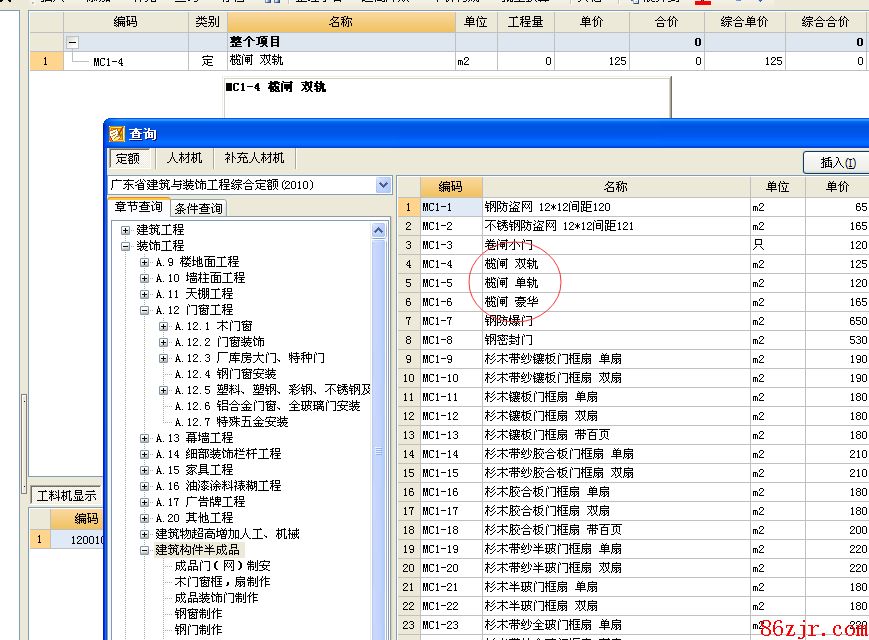Screen dimensions: 869x640
Task: Switch to the 补充人材机 tab
Action: 254,158
